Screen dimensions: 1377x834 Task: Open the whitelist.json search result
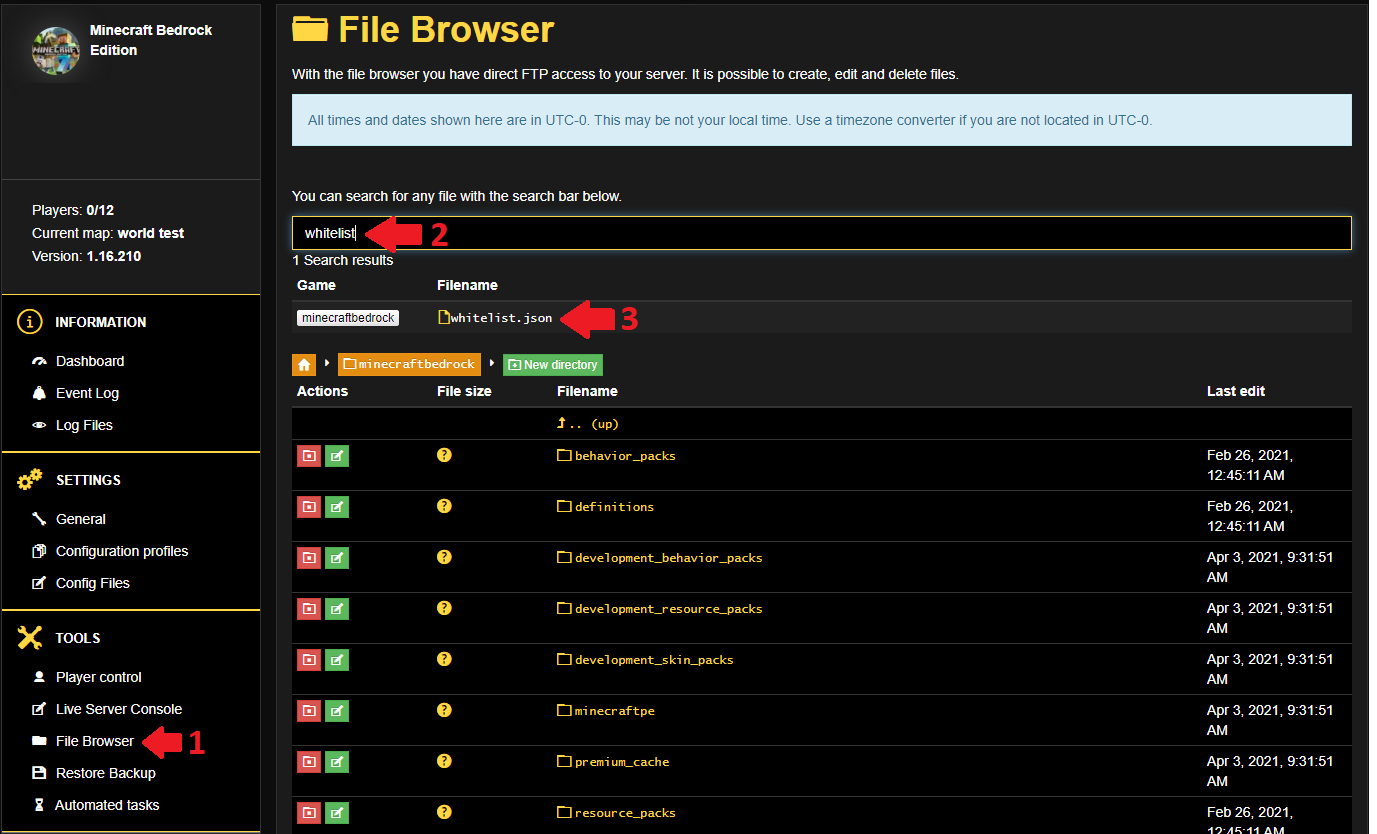tap(500, 318)
